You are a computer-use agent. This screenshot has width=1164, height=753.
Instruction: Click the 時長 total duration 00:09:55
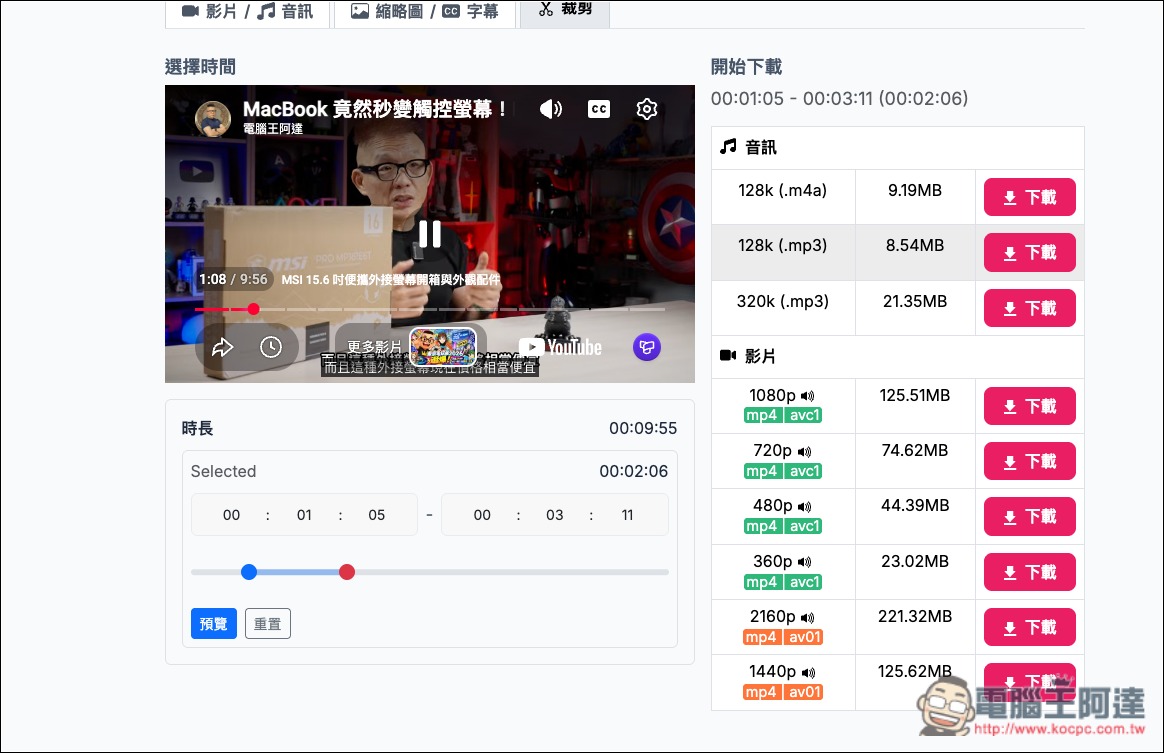[x=643, y=428]
